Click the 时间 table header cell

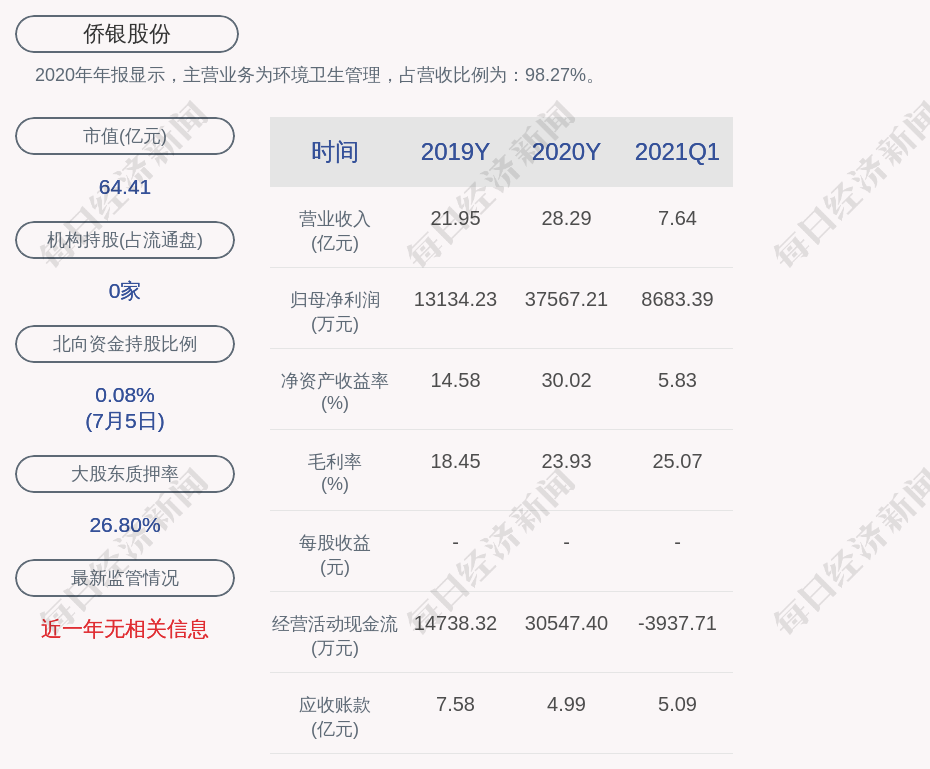click(335, 152)
